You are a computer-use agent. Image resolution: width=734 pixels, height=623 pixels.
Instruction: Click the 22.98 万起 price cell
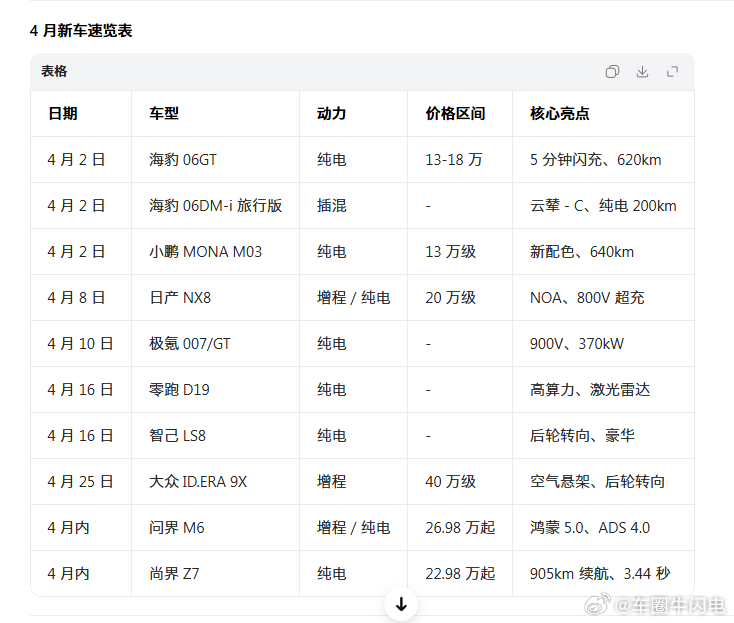(x=460, y=573)
